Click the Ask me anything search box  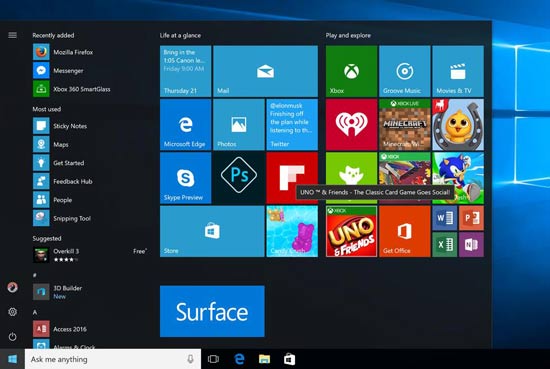(113, 359)
